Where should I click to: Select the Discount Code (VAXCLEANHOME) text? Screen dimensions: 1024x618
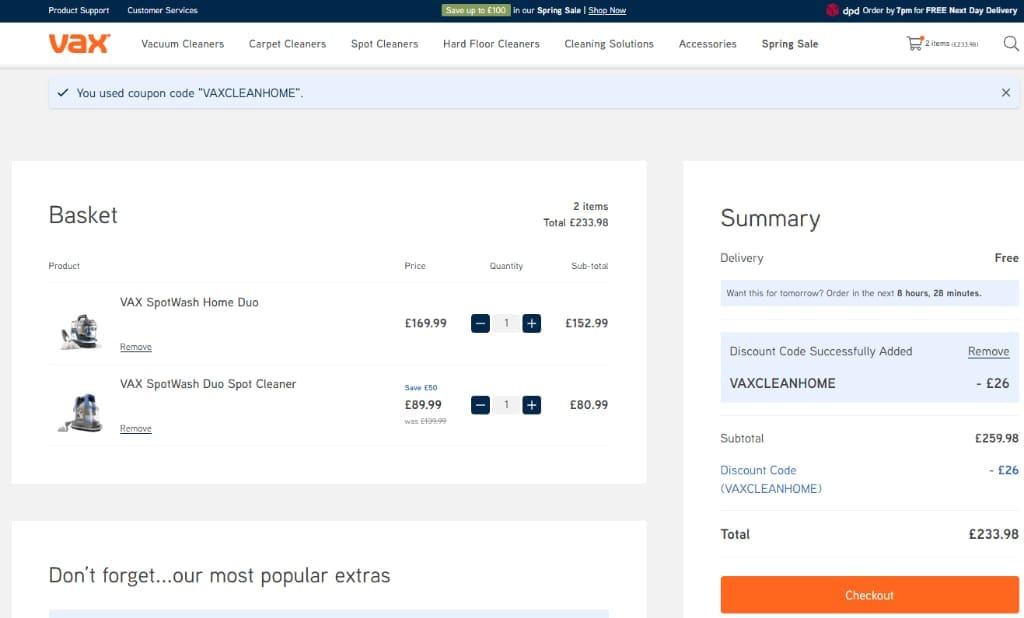click(x=771, y=480)
